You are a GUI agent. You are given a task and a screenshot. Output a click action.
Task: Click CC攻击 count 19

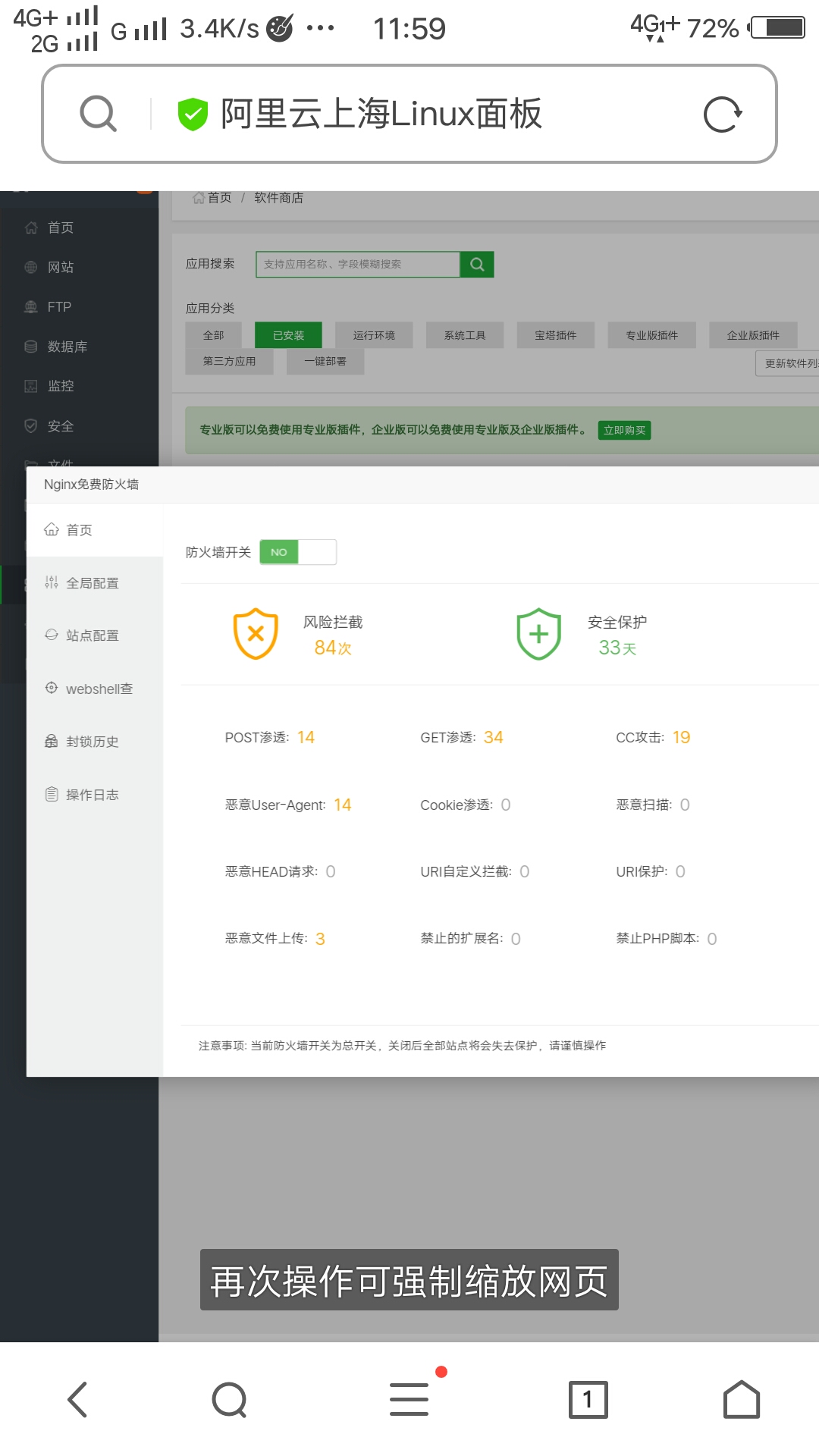click(x=681, y=737)
